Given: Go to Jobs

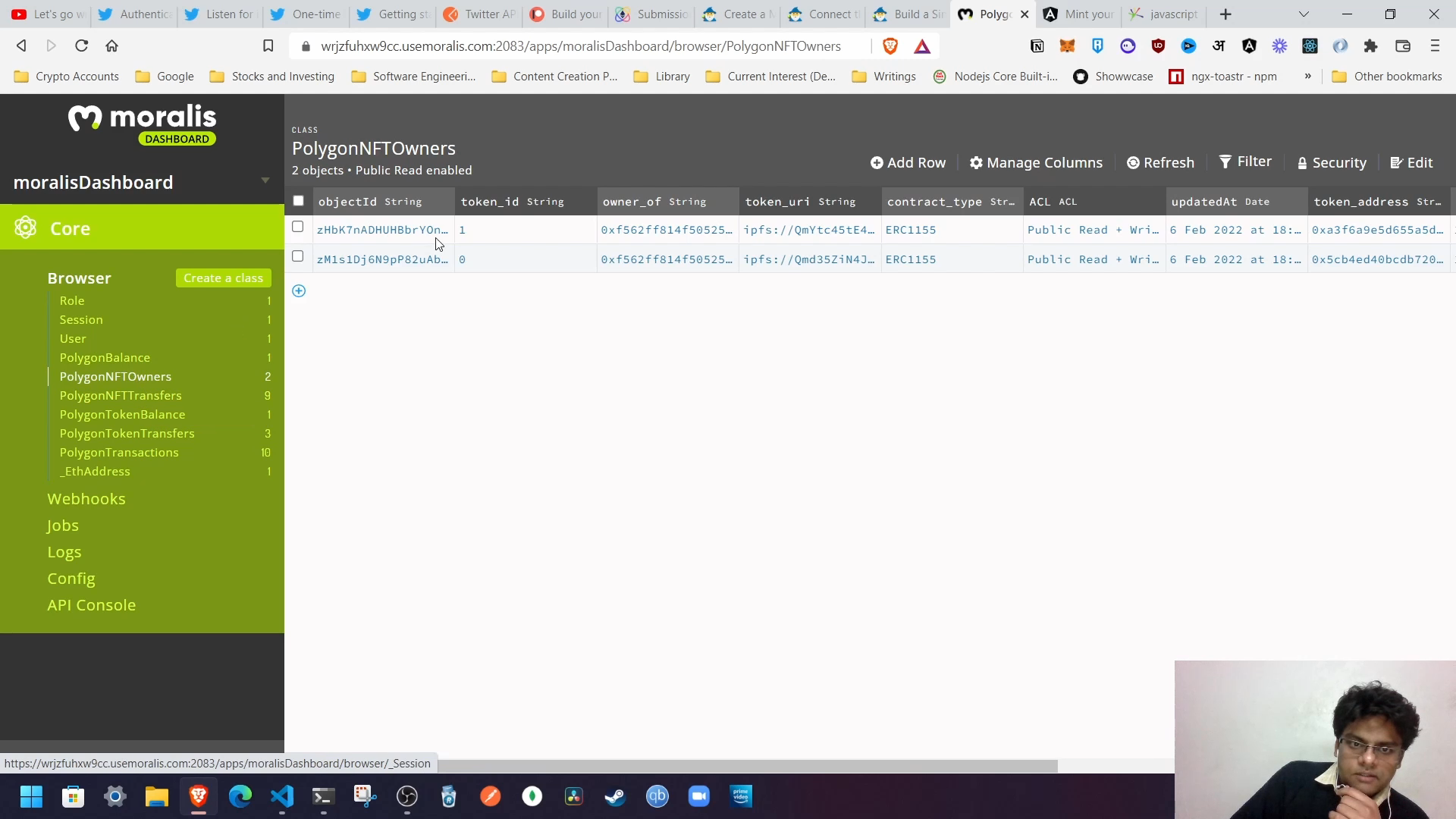Looking at the screenshot, I should [x=62, y=526].
